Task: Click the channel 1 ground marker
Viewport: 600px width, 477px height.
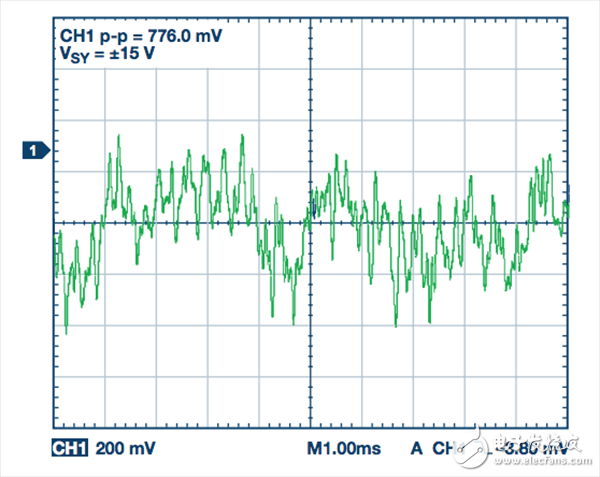Action: tap(36, 150)
